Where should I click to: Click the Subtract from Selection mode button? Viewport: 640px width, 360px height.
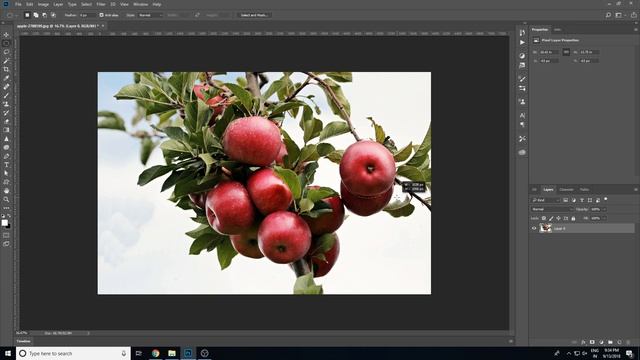[44, 15]
